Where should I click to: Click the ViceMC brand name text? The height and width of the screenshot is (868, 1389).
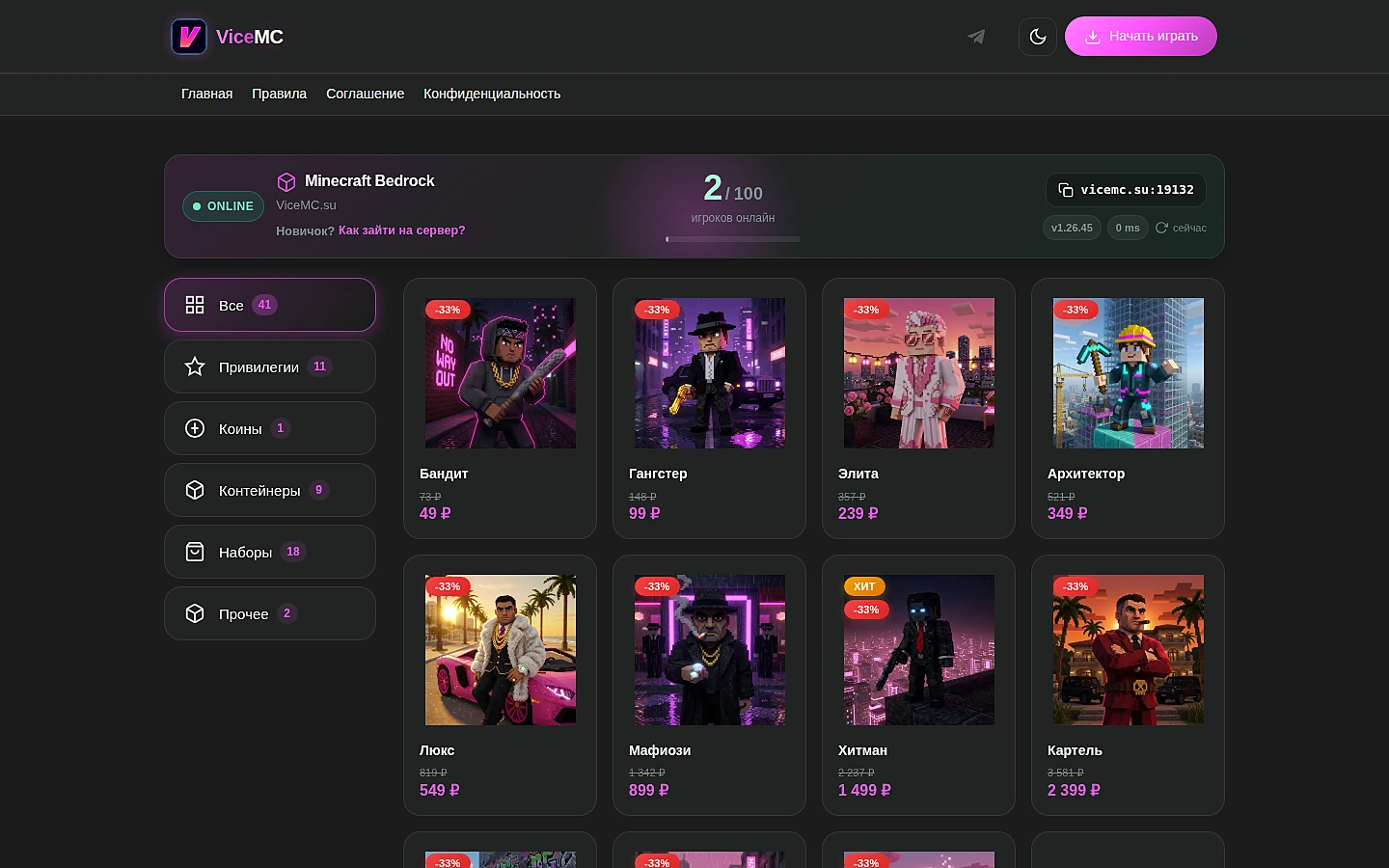pyautogui.click(x=250, y=37)
